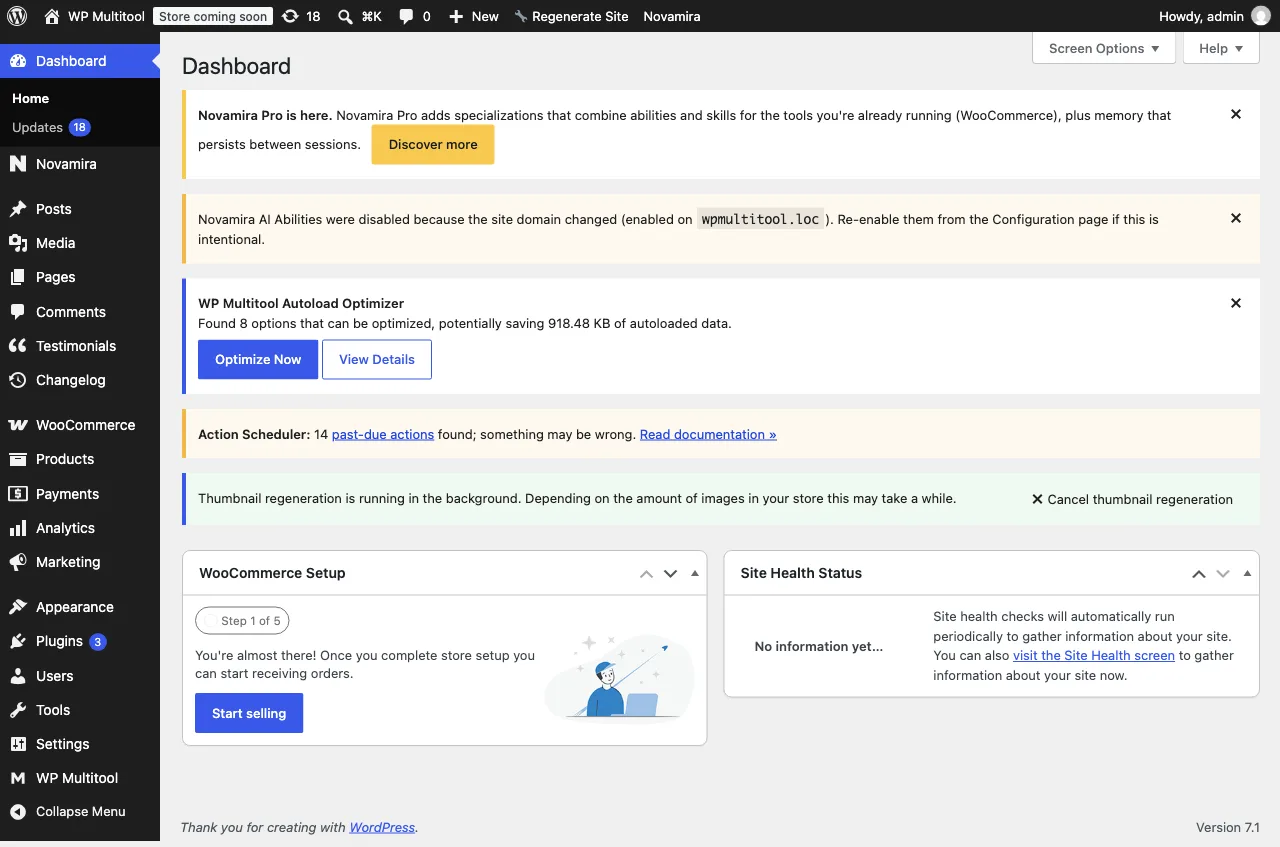Click the Appearance paintbrush icon
The image size is (1280, 847).
pos(18,607)
